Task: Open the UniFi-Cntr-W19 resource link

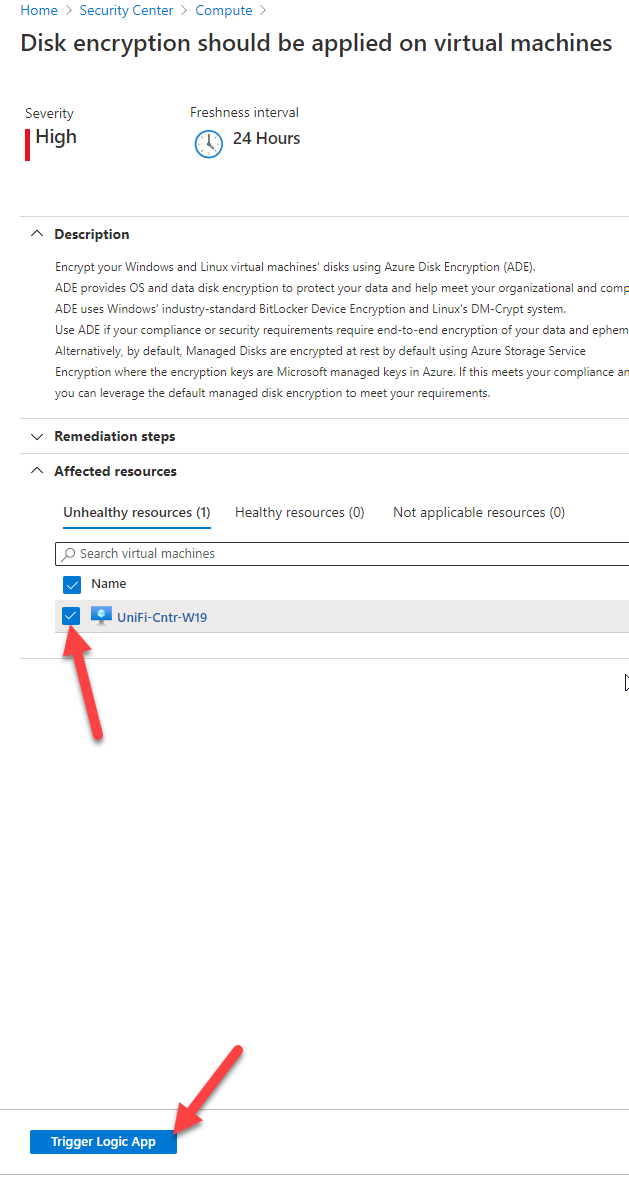Action: click(x=162, y=617)
